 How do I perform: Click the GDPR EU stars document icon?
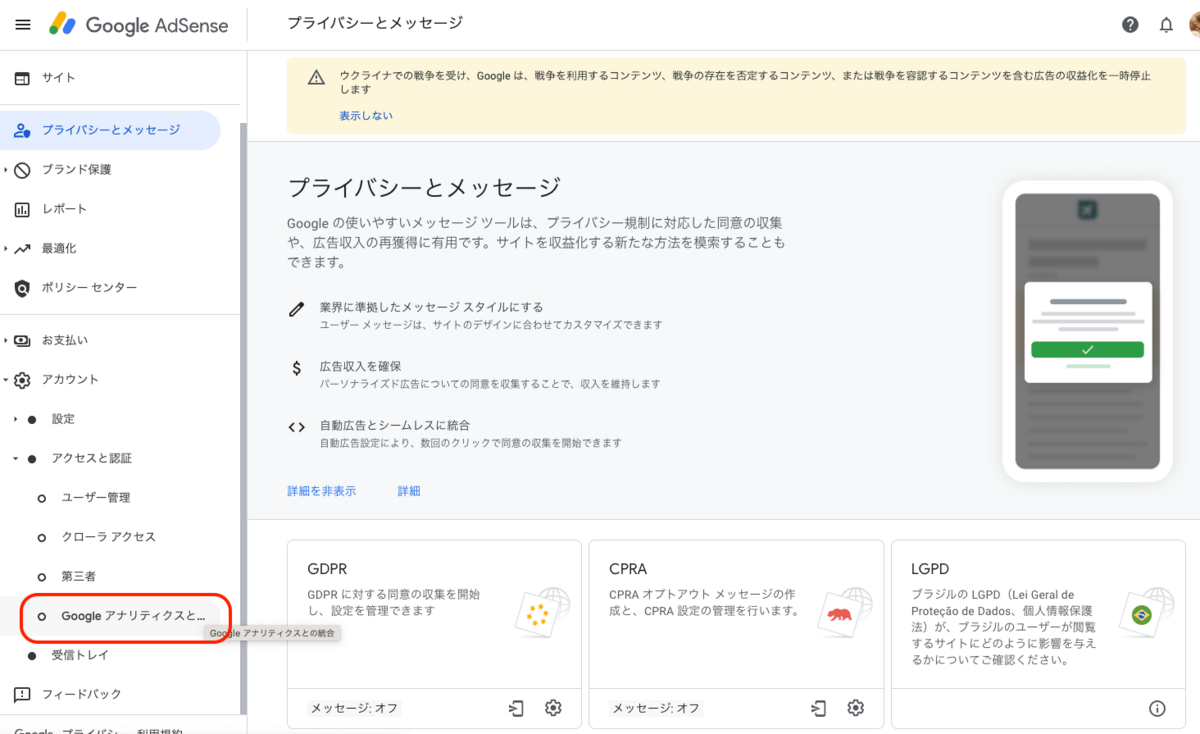tap(541, 614)
